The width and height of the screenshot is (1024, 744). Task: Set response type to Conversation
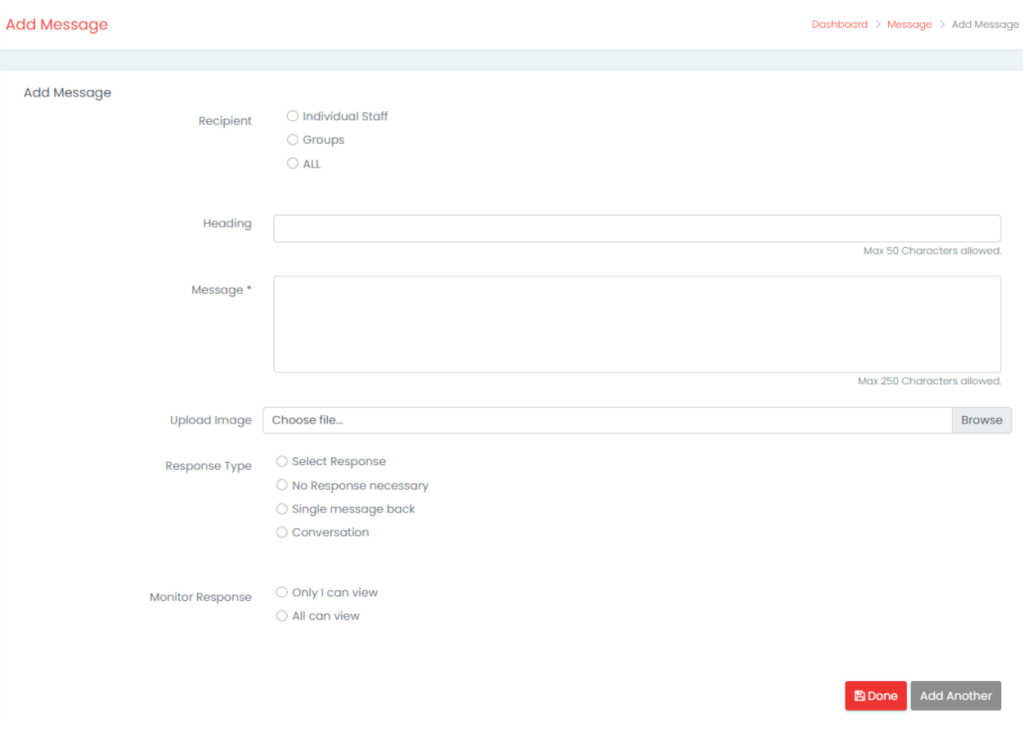click(x=282, y=532)
